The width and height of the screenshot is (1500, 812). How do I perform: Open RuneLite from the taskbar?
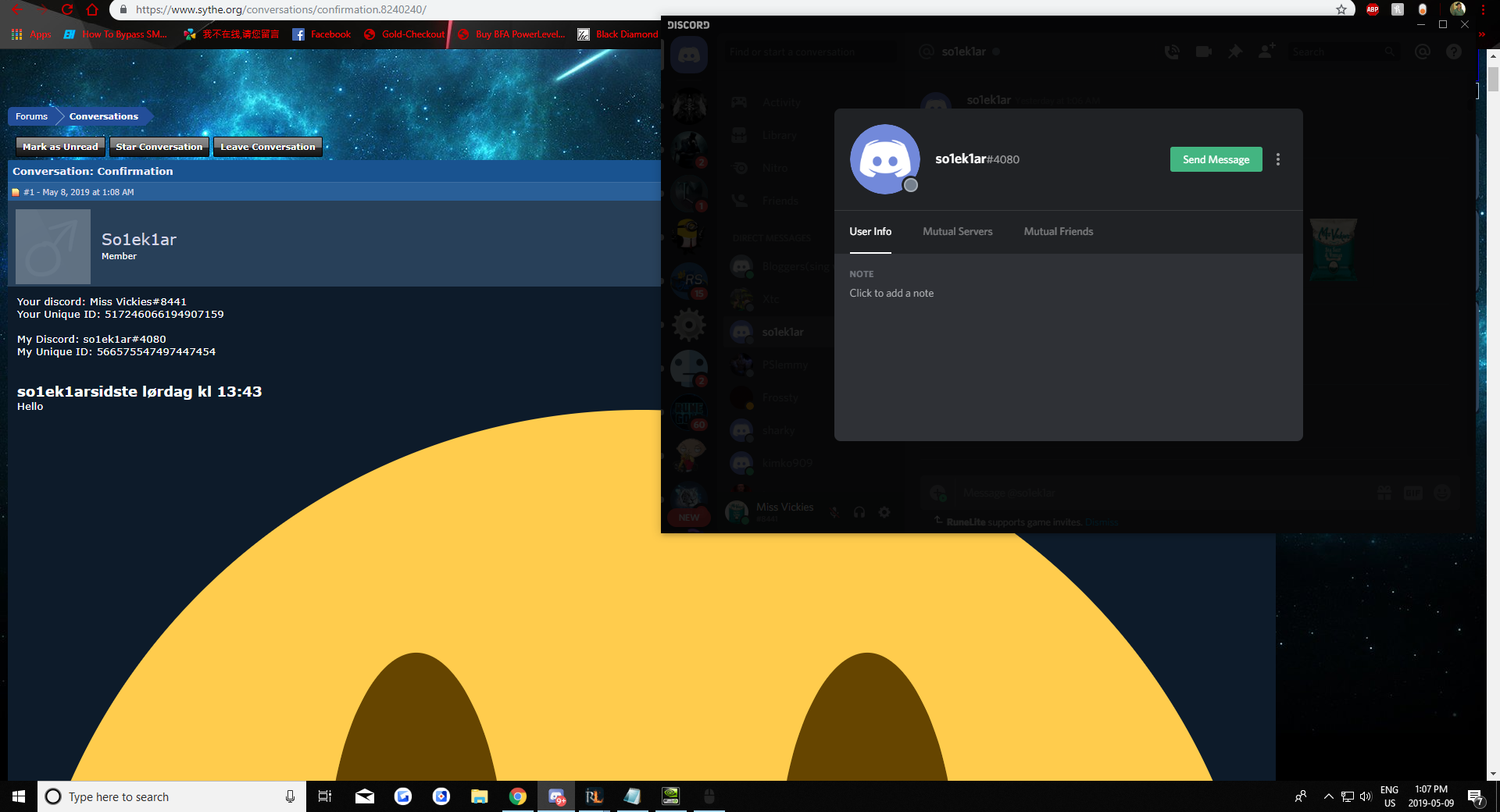pyautogui.click(x=594, y=796)
